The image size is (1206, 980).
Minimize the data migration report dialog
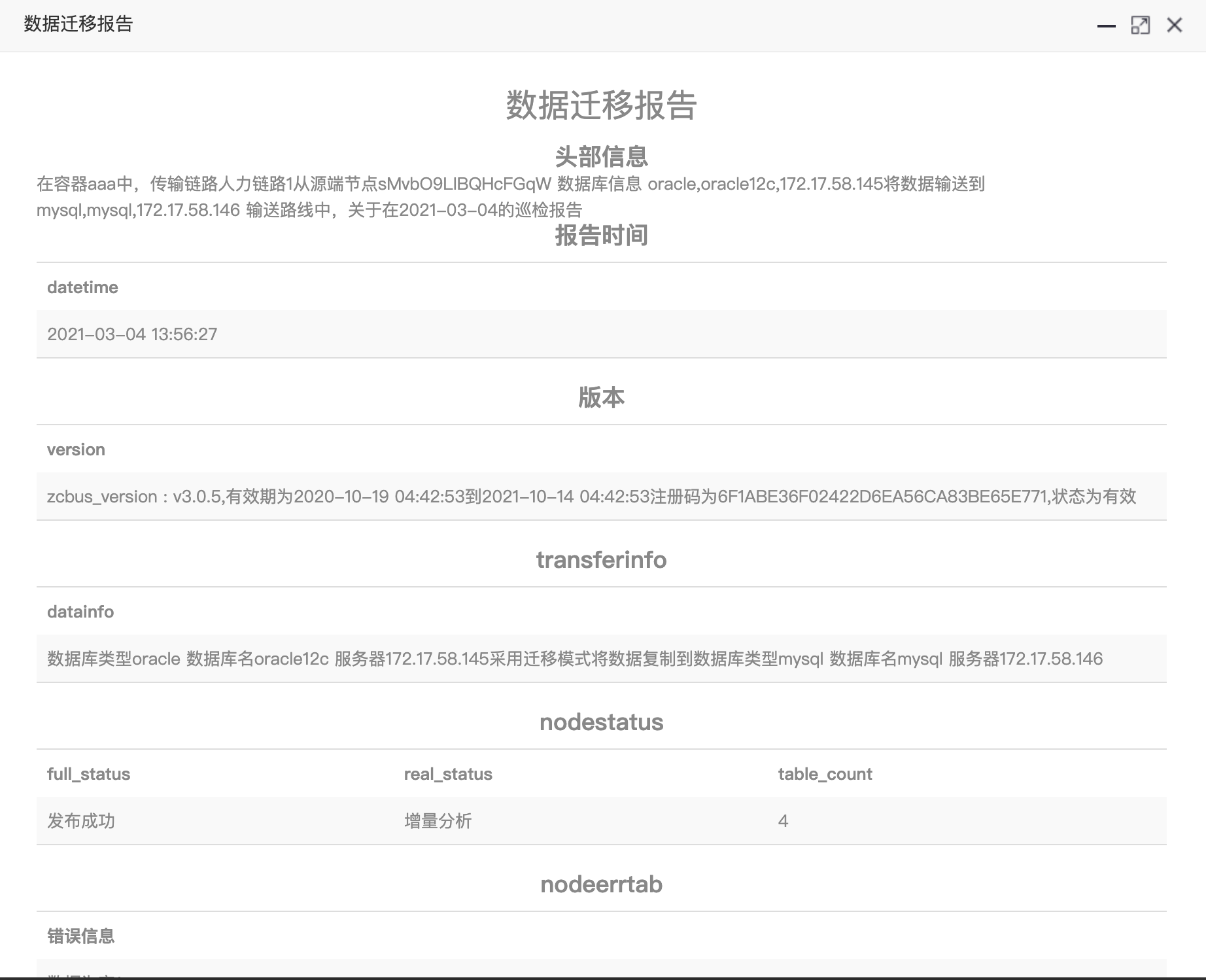click(x=1106, y=26)
